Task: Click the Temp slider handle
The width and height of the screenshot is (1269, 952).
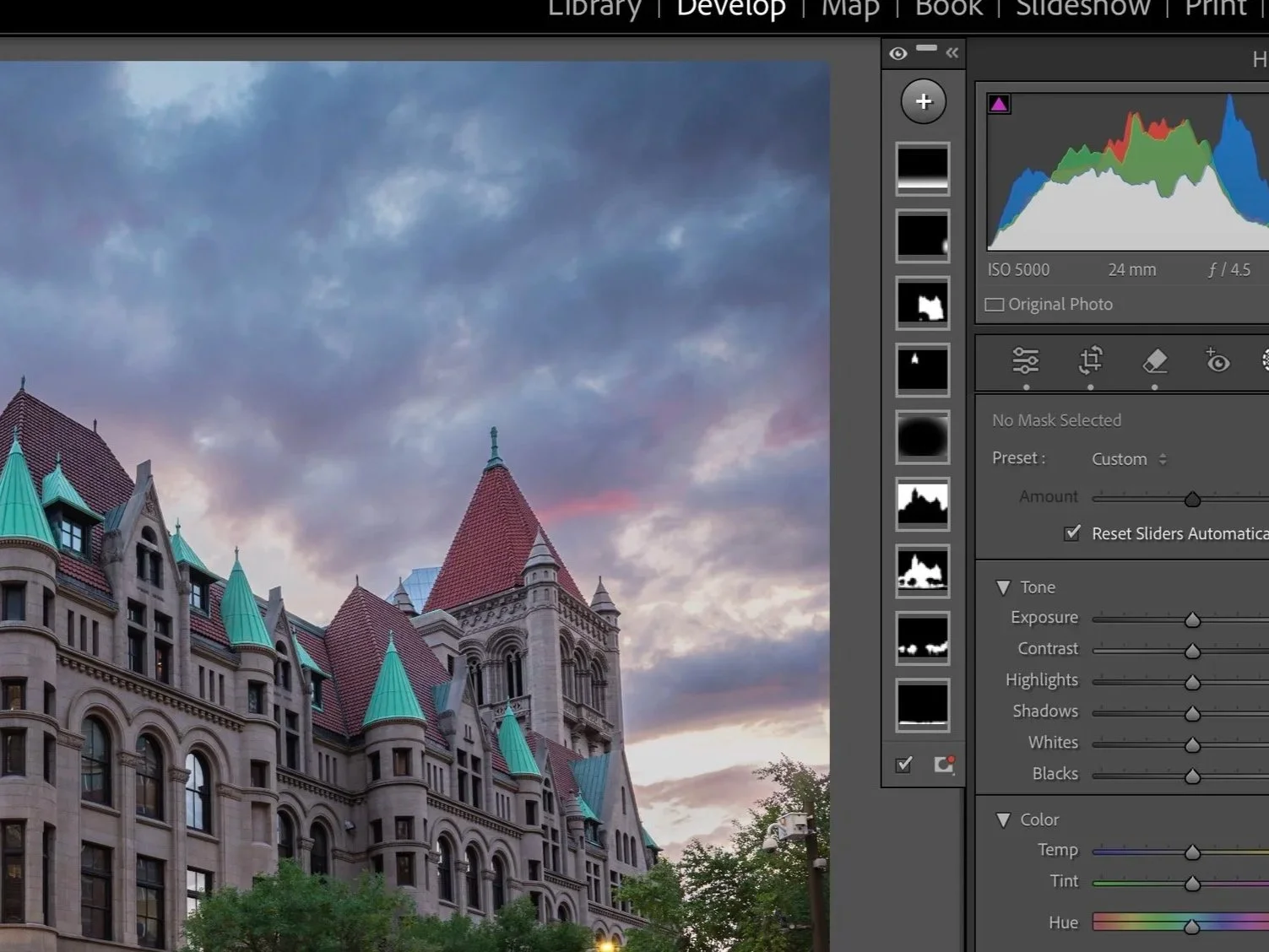Action: click(x=1192, y=852)
